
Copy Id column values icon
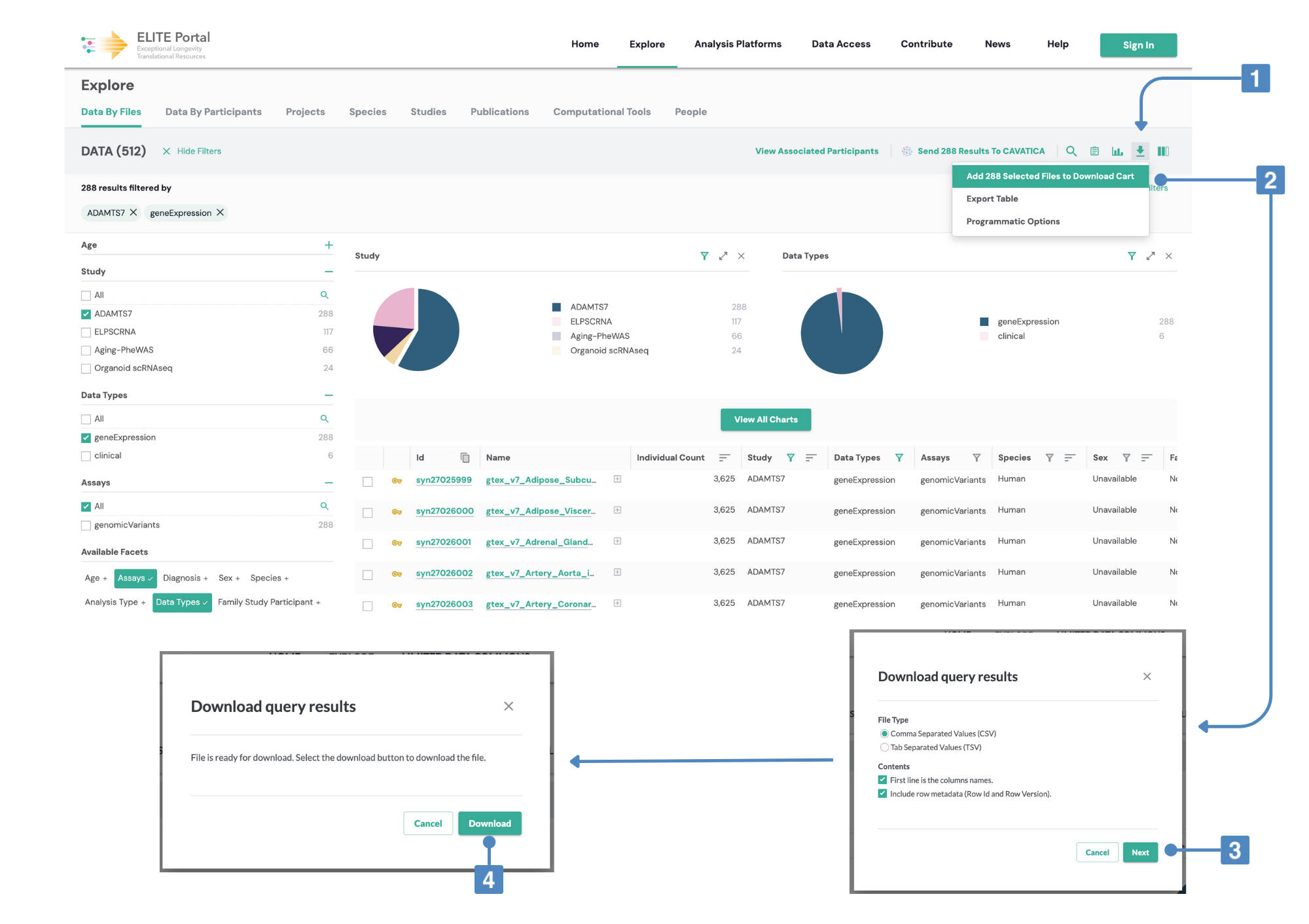(x=465, y=457)
